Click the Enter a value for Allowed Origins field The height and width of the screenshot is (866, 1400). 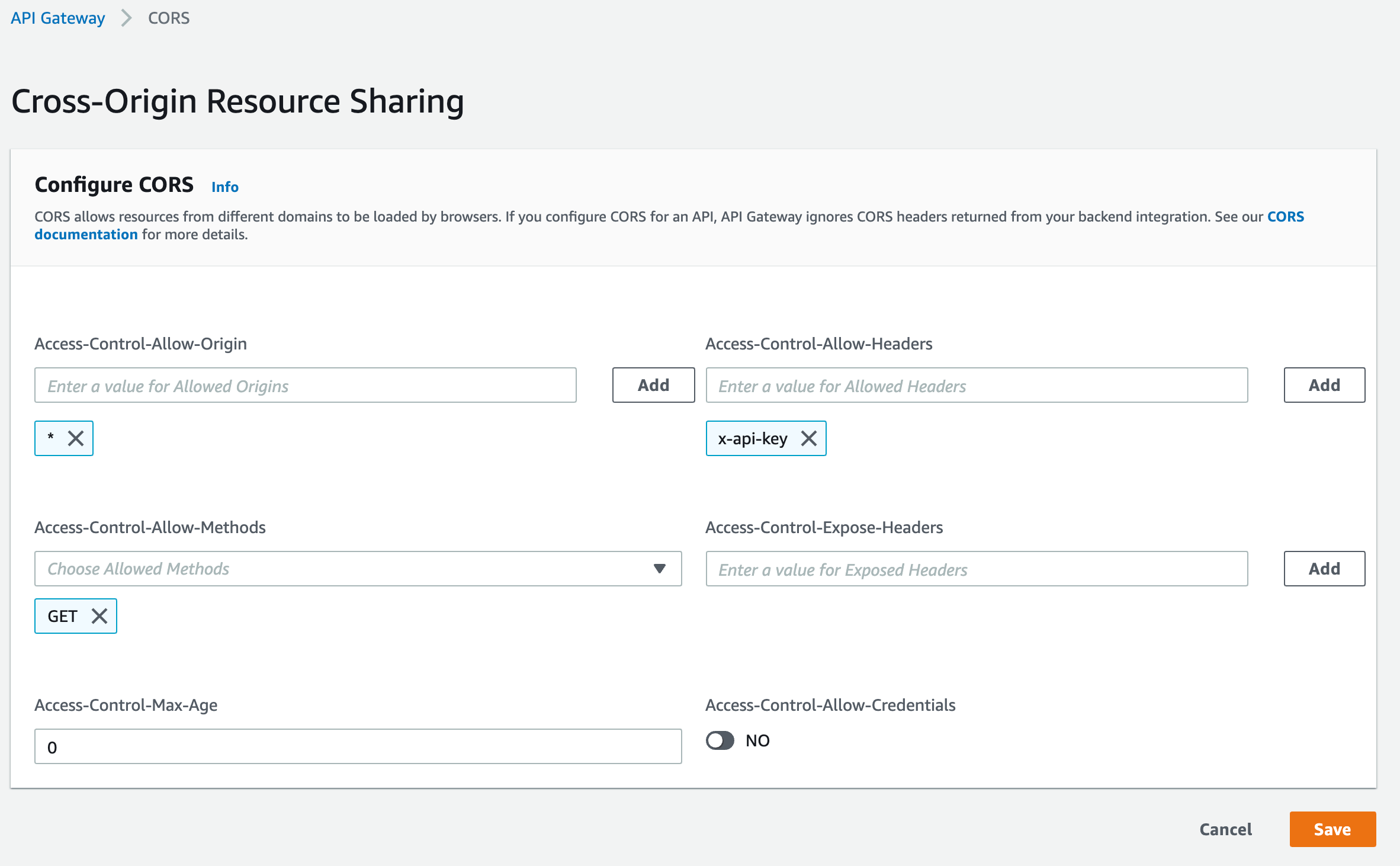(x=305, y=386)
